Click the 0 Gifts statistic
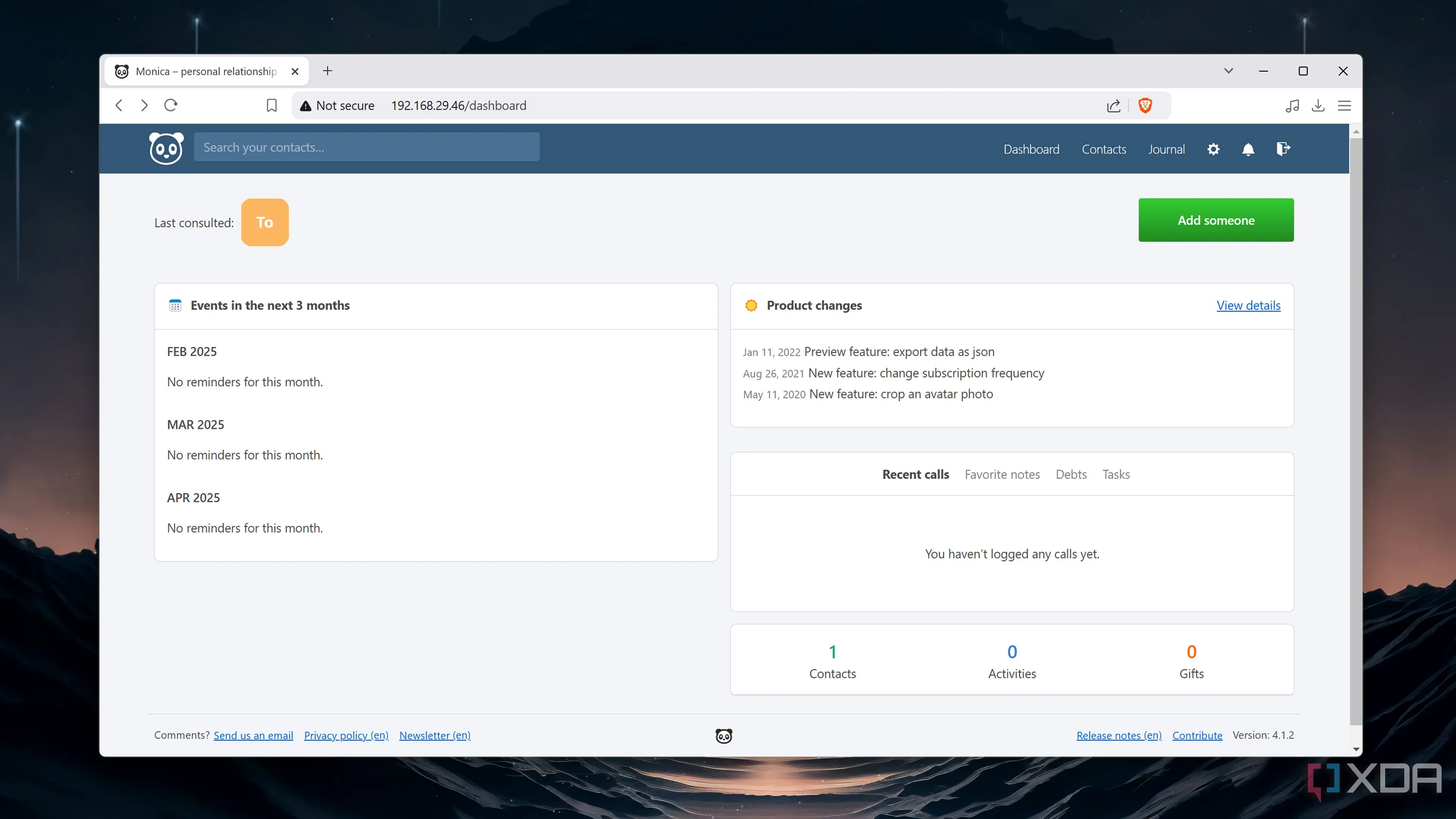Screen dimensions: 1456x819 tap(1191, 661)
